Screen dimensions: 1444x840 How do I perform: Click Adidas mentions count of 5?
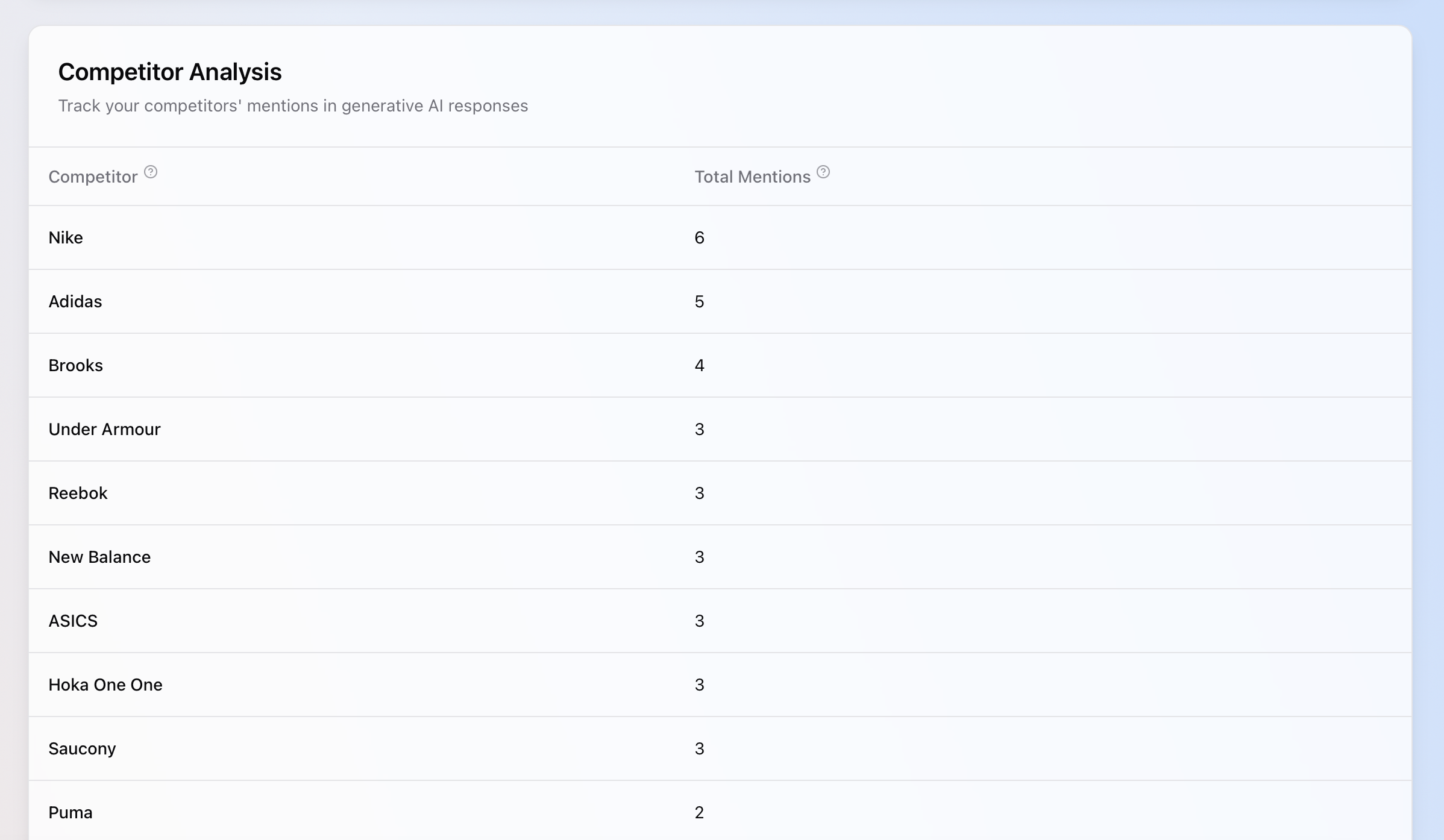[x=699, y=302]
